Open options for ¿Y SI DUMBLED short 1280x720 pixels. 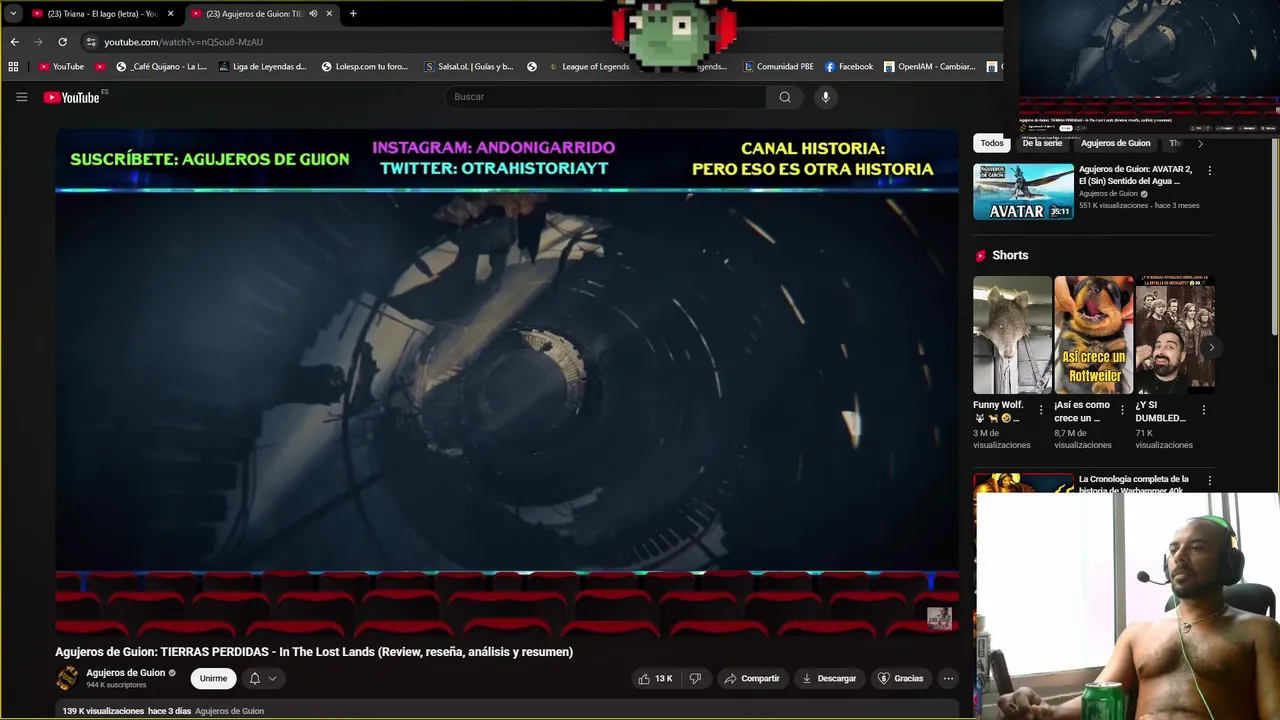coord(1203,410)
